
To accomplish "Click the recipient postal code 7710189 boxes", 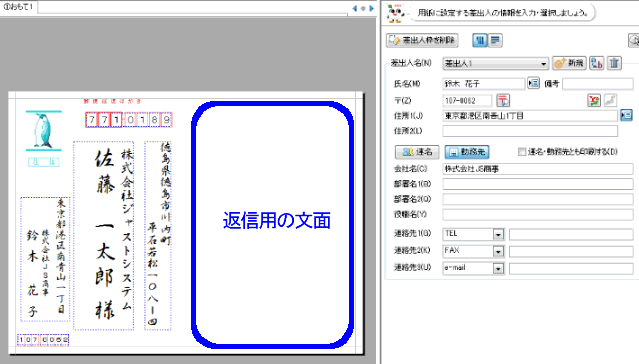I will (128, 120).
